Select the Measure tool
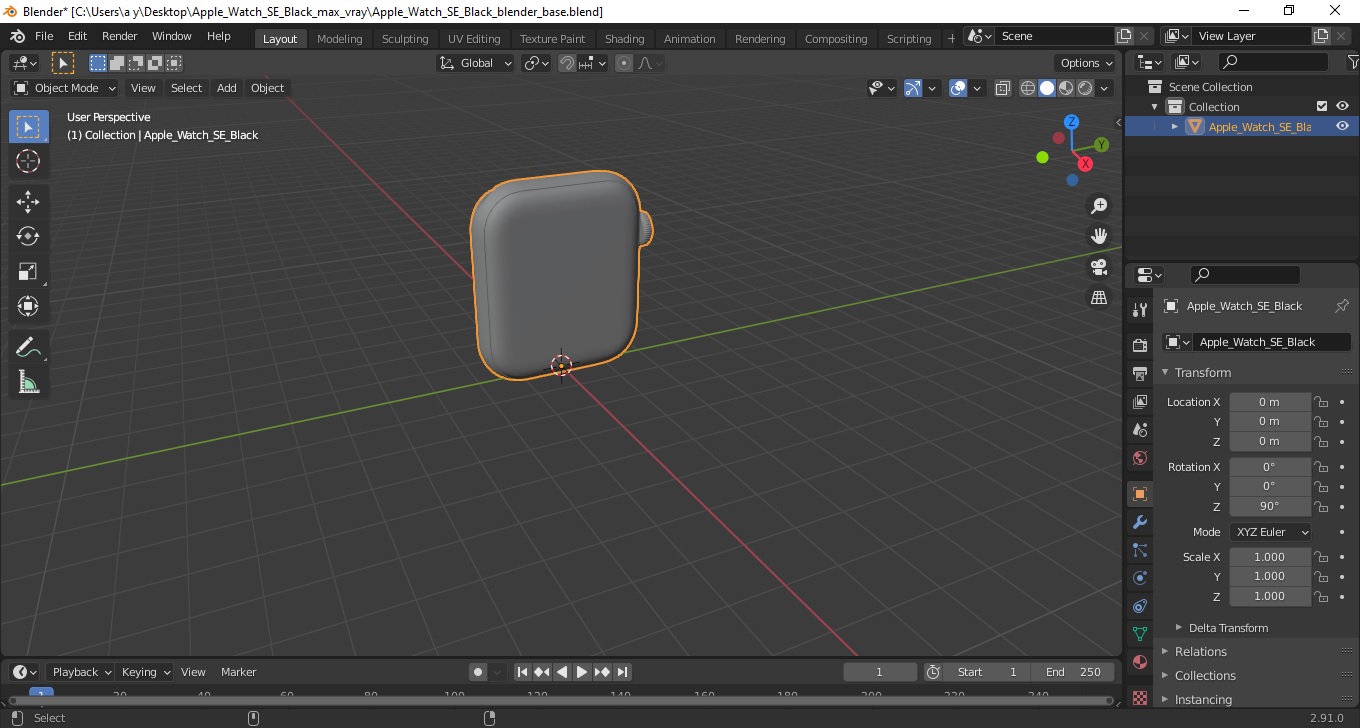Image resolution: width=1360 pixels, height=728 pixels. [28, 382]
